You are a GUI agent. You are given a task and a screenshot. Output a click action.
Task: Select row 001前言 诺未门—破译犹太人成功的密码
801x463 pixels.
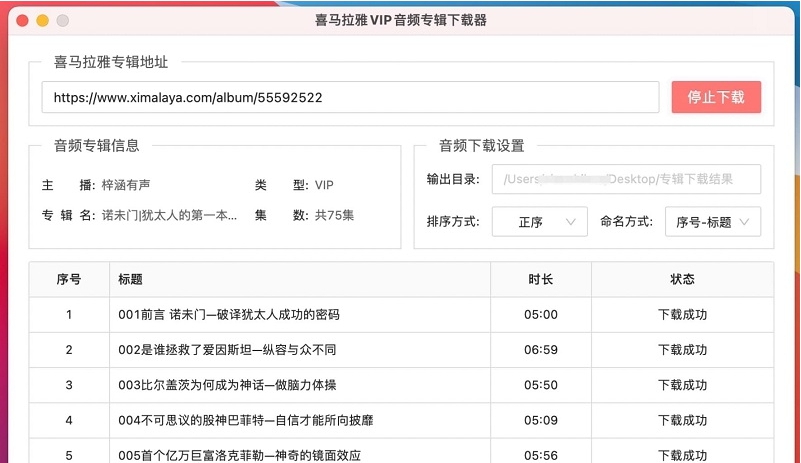(x=402, y=315)
